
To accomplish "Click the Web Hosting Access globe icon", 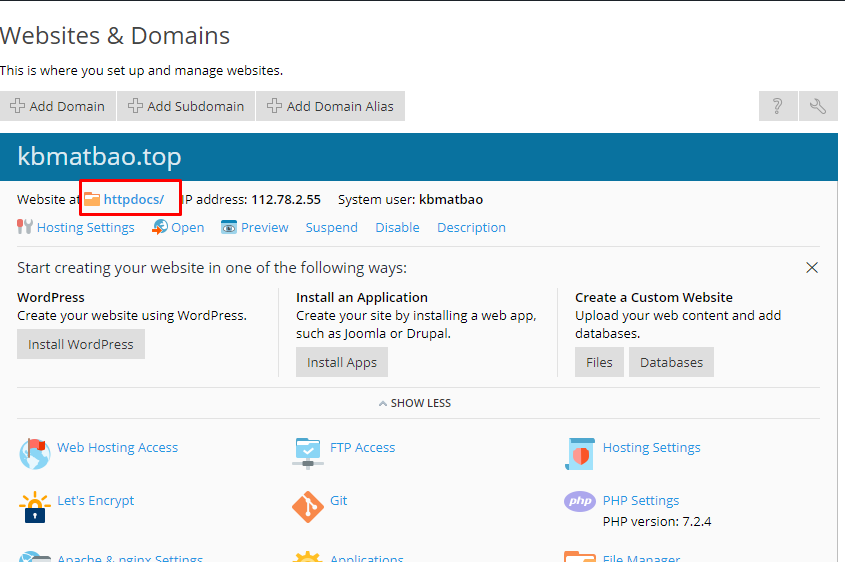I will [34, 452].
